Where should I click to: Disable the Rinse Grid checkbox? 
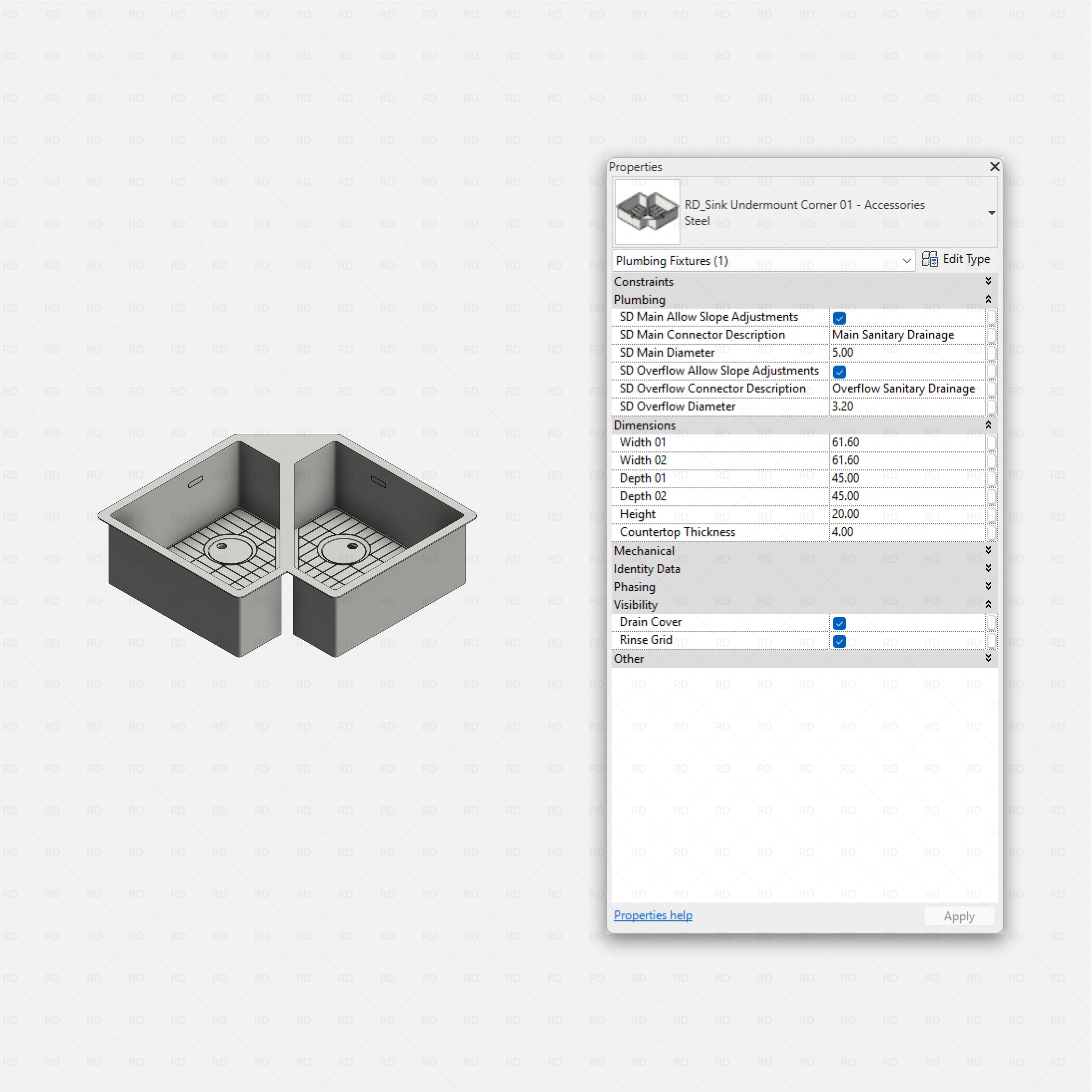(x=839, y=641)
